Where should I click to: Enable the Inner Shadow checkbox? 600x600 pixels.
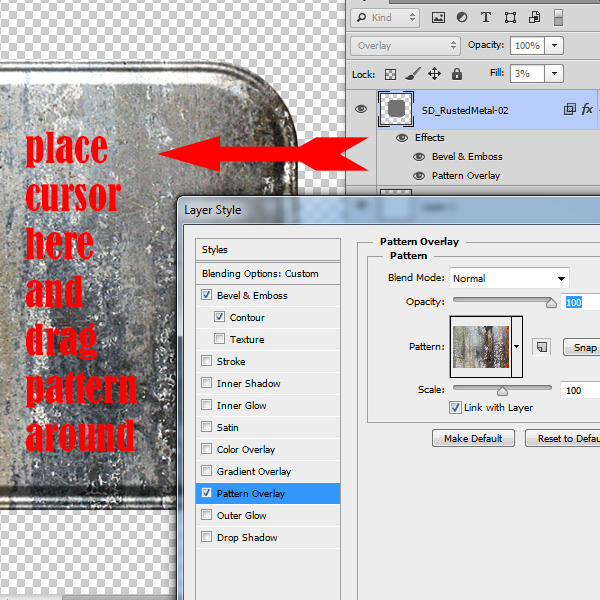206,383
